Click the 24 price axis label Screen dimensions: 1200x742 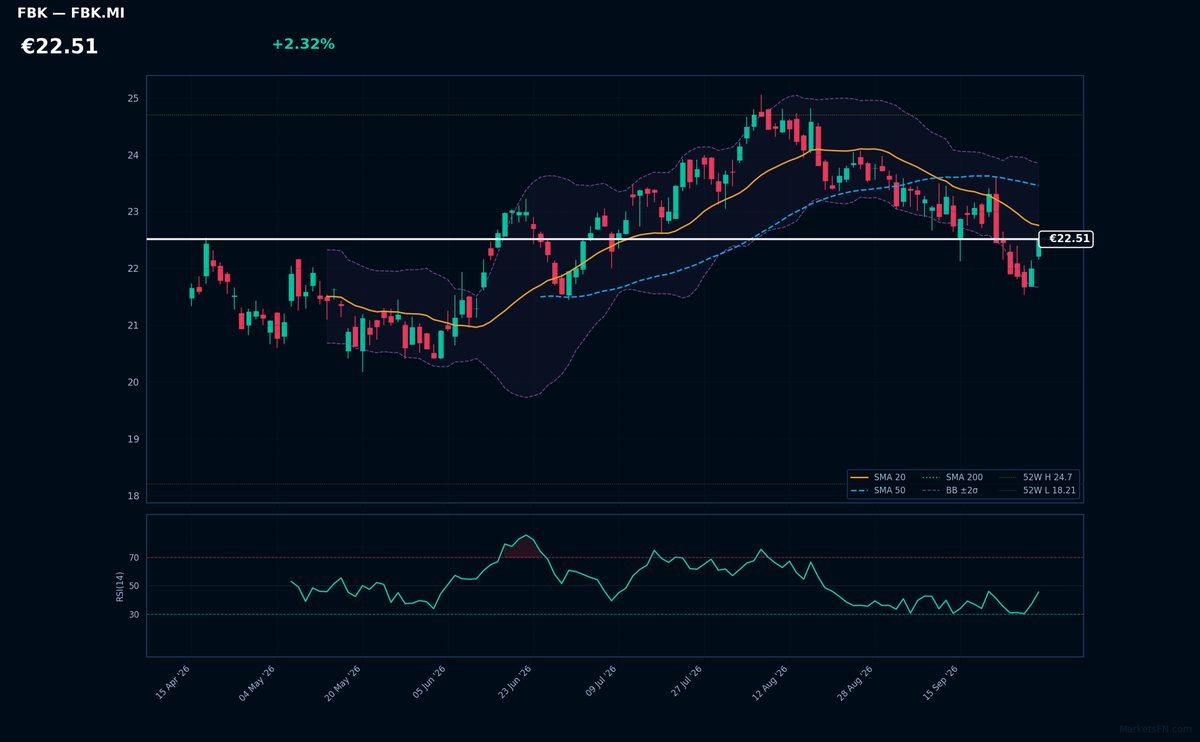[x=133, y=156]
